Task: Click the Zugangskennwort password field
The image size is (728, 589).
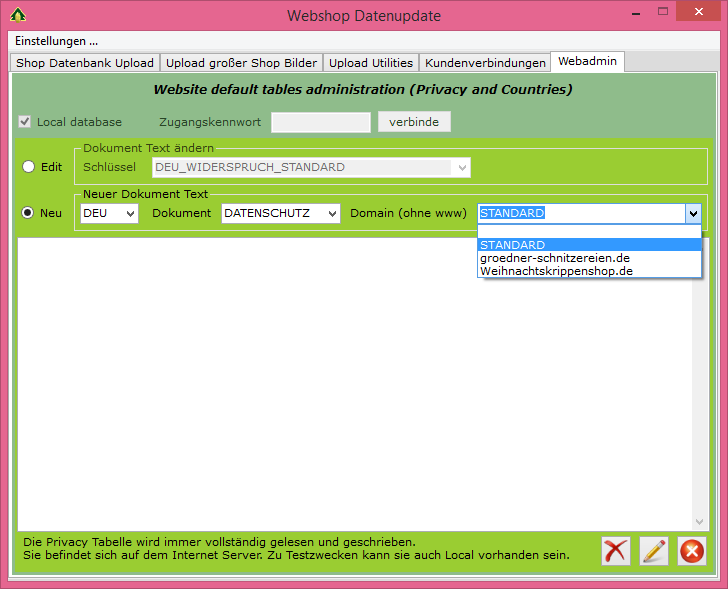Action: 320,122
